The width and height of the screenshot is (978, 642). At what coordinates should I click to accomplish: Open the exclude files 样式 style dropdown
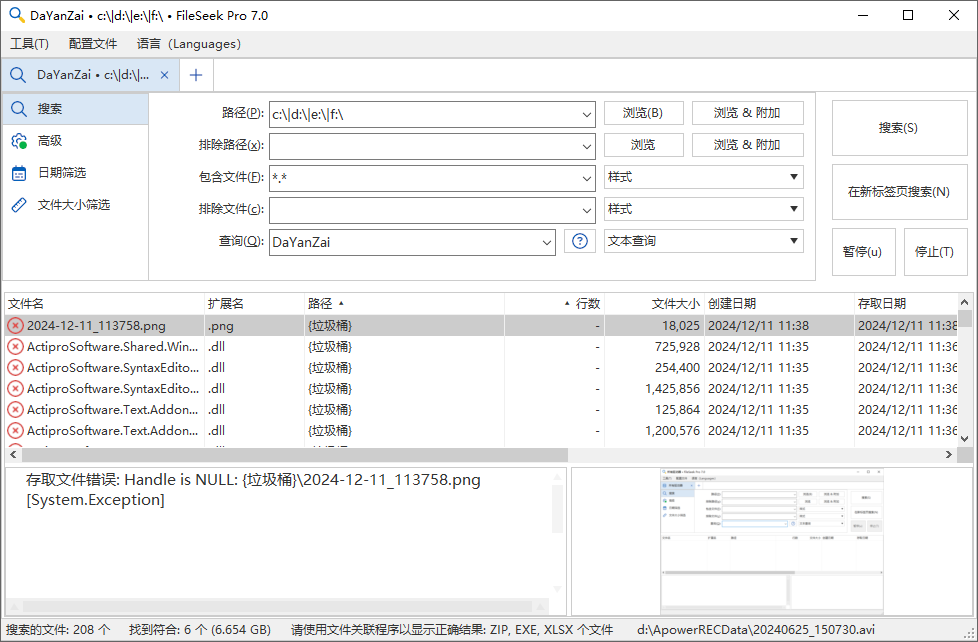coord(704,209)
